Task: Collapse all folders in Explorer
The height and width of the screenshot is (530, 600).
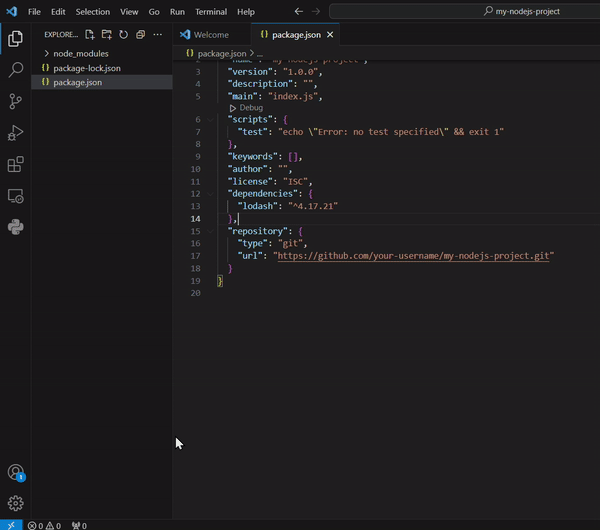Action: coord(141,34)
